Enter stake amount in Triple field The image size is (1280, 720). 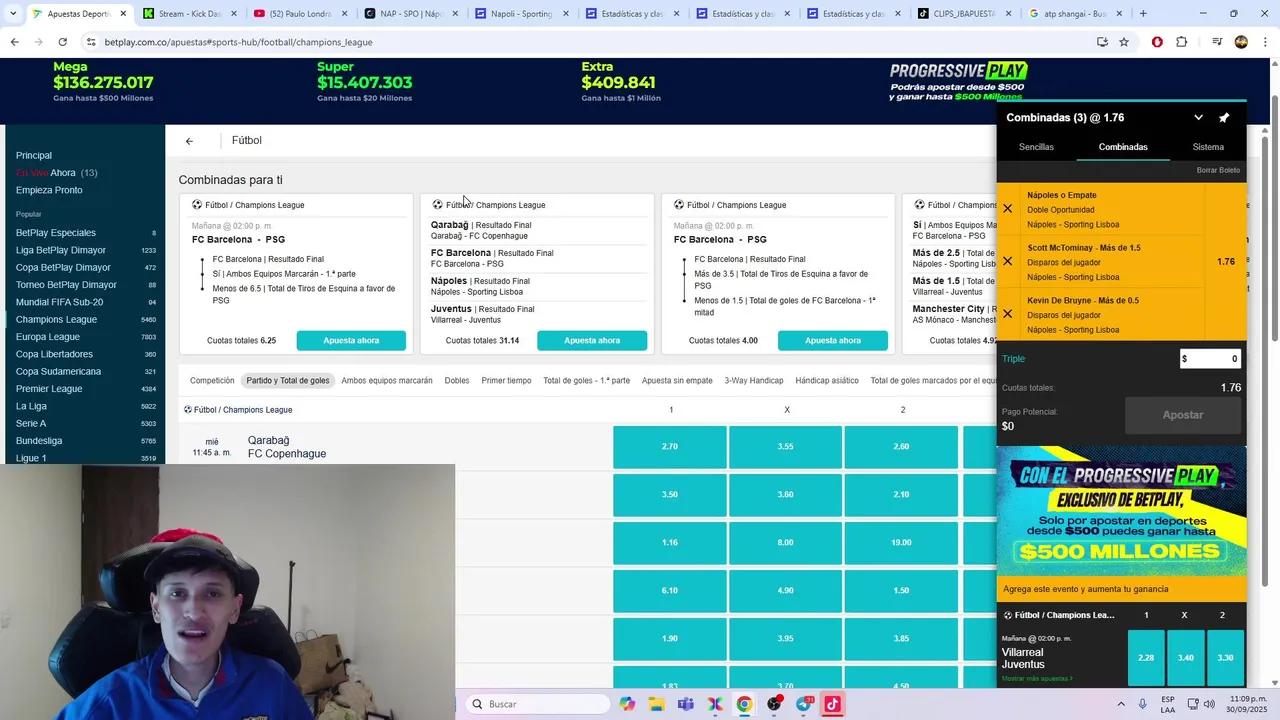click(1210, 359)
